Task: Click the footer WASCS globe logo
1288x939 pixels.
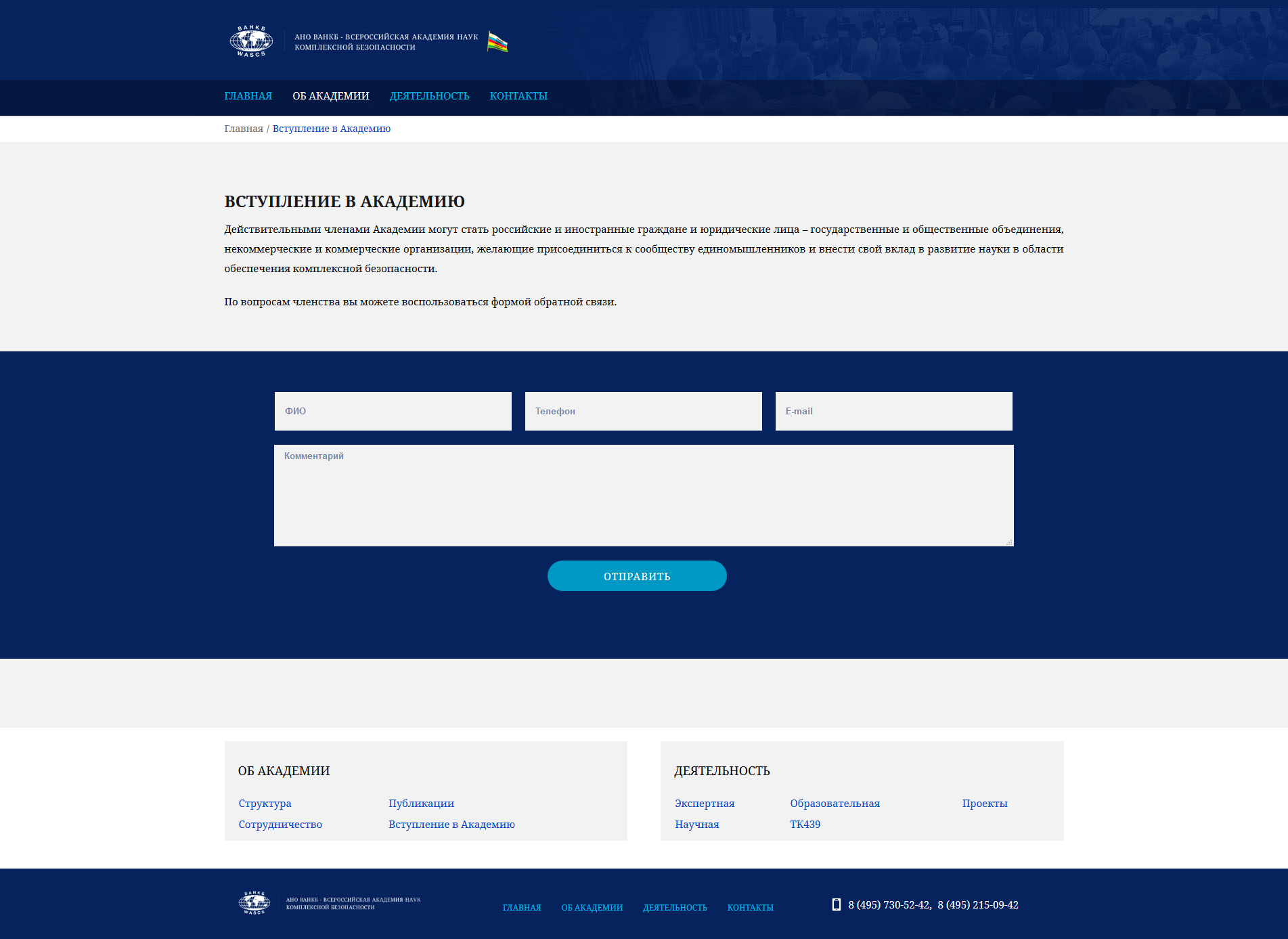Action: click(254, 903)
